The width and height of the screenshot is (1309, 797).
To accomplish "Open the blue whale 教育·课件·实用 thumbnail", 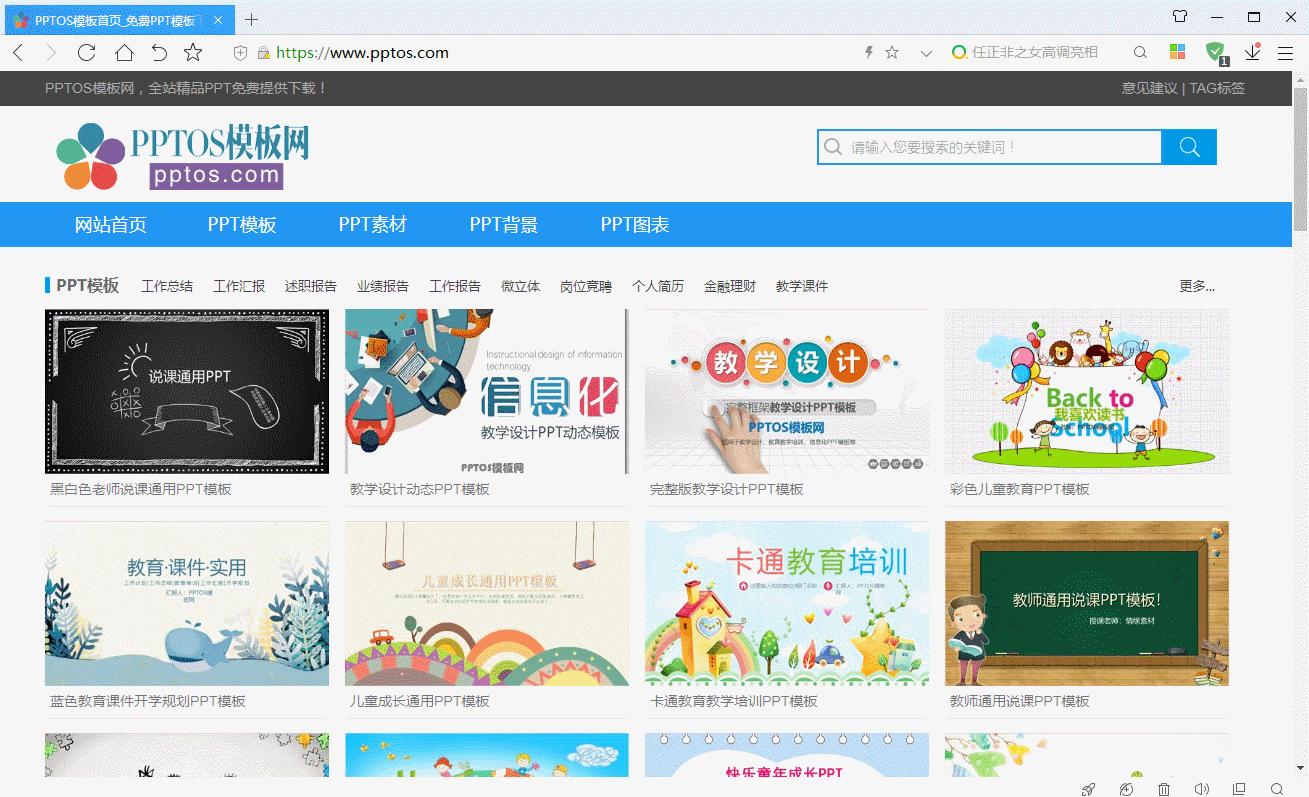I will (187, 603).
